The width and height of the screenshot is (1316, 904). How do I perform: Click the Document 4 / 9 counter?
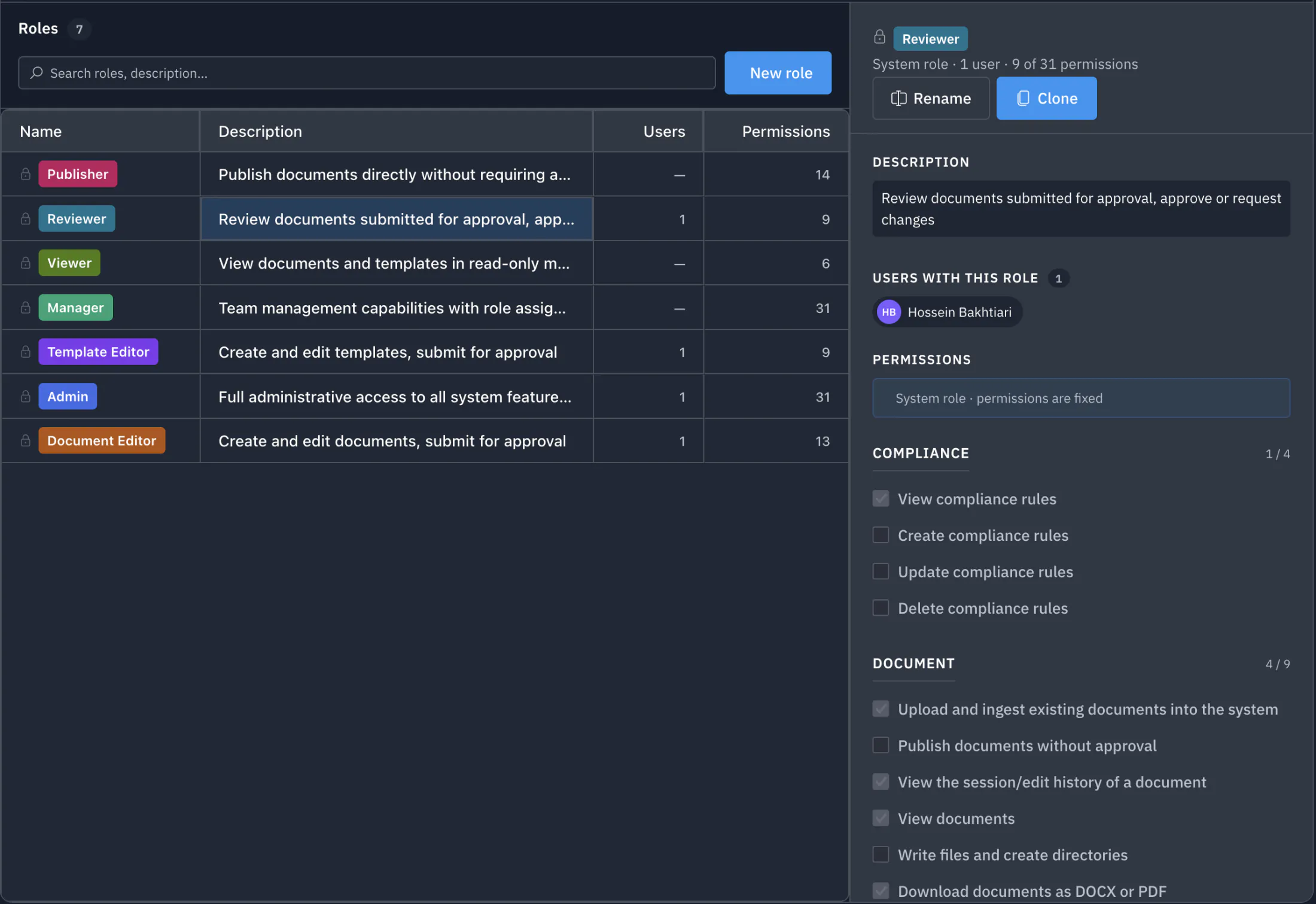point(1277,664)
